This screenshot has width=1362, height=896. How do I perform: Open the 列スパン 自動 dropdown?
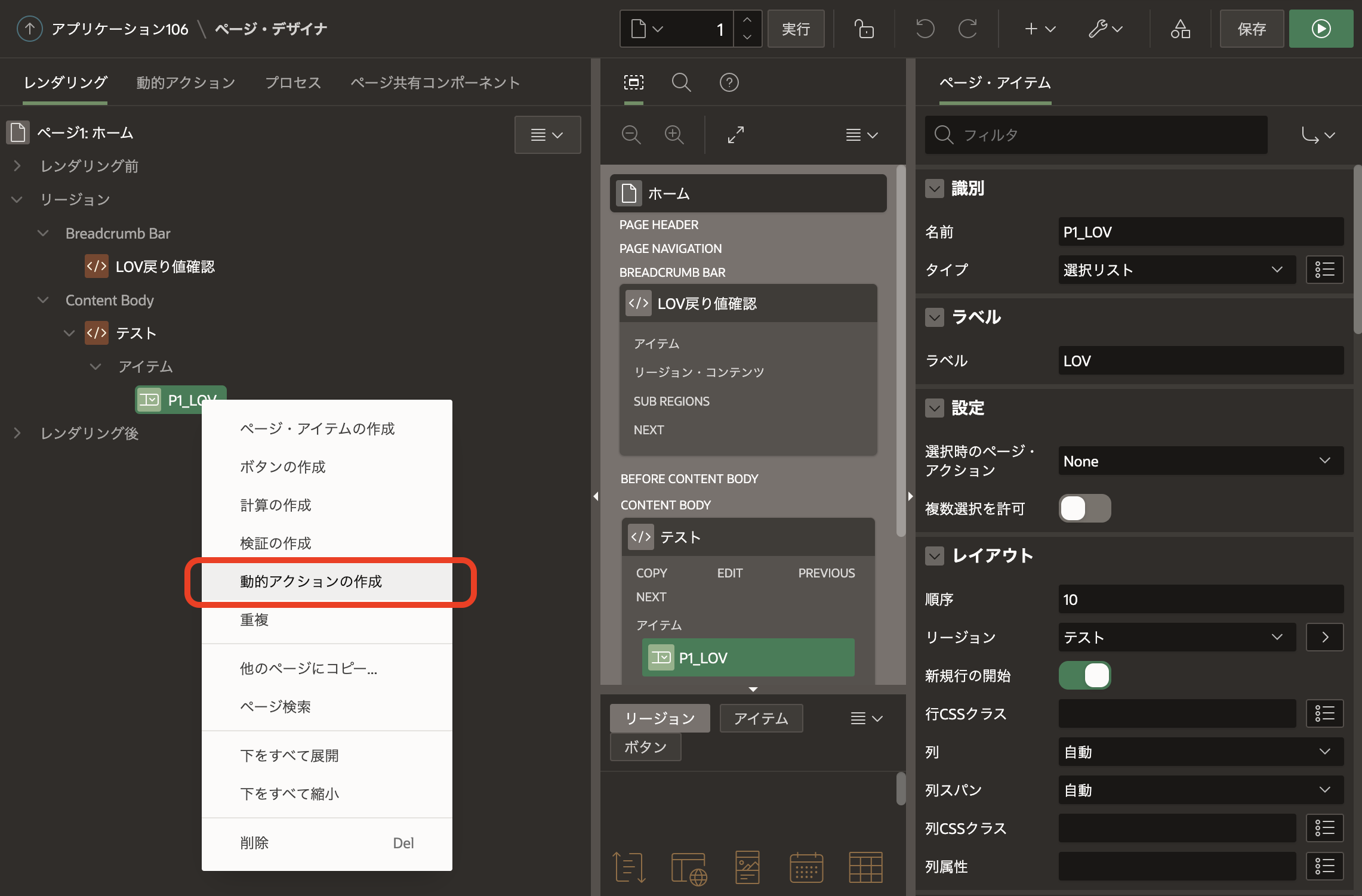pos(1201,790)
